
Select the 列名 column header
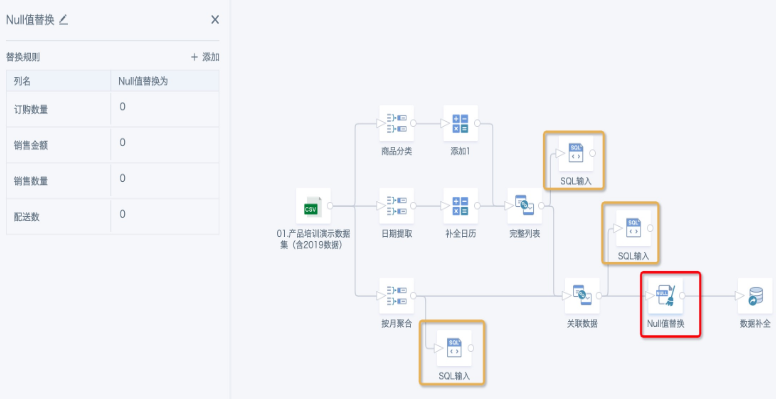[x=58, y=81]
